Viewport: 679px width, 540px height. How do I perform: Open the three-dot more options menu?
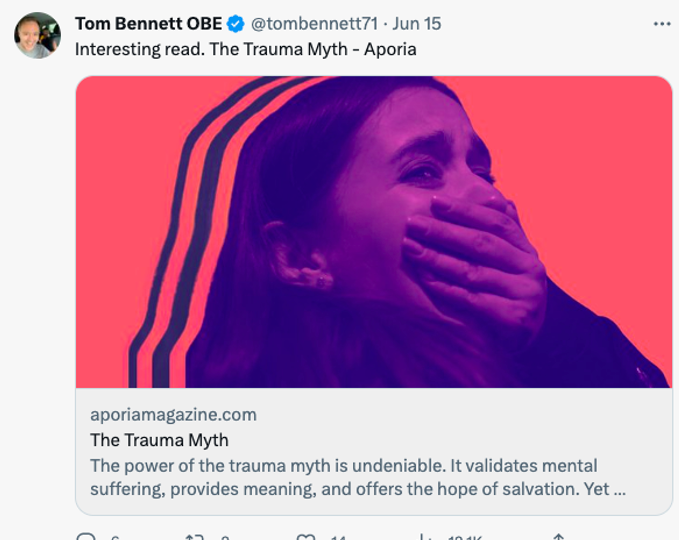click(x=662, y=24)
